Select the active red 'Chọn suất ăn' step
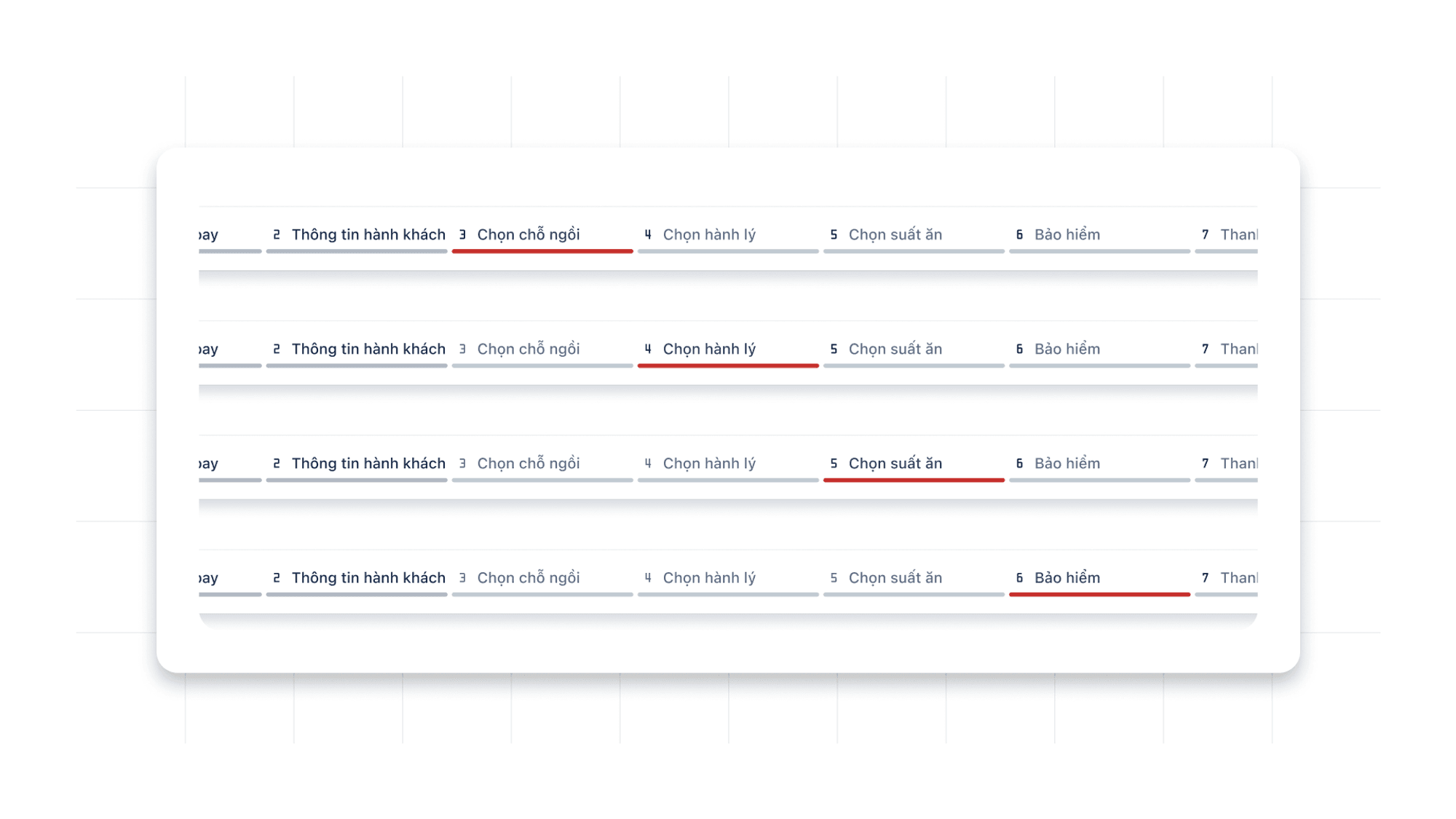 (895, 463)
